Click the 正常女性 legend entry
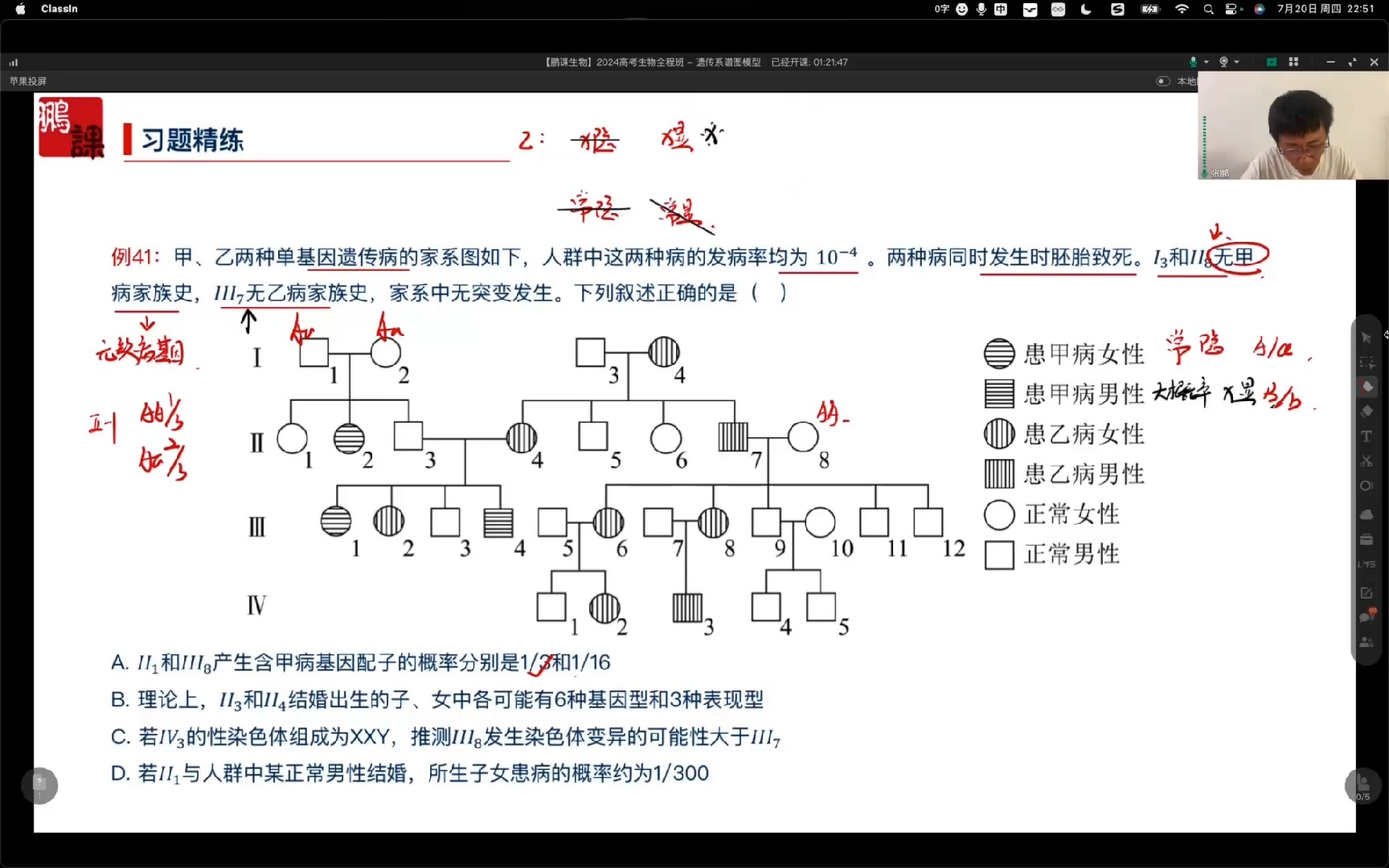This screenshot has height=868, width=1389. click(x=1051, y=514)
